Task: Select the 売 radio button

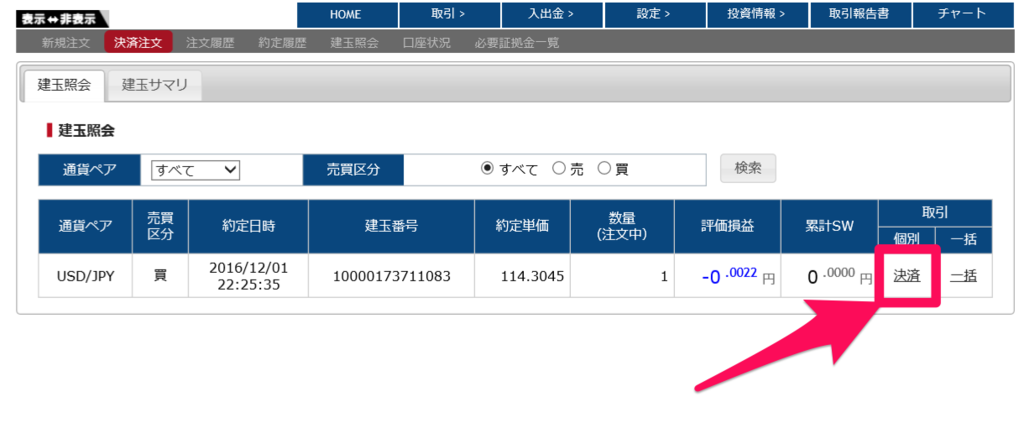Action: (558, 170)
